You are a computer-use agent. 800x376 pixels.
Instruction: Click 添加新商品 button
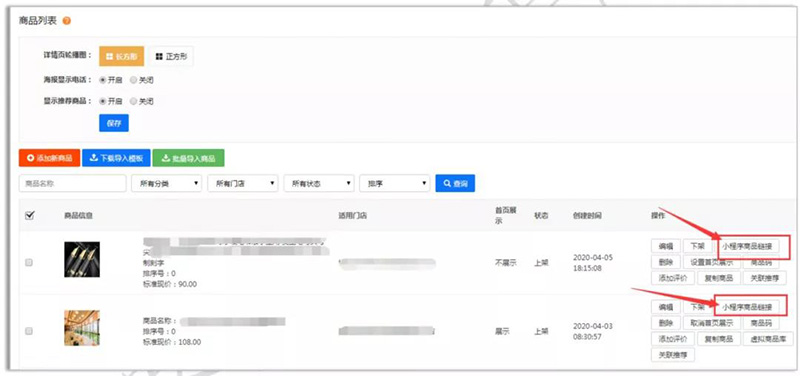[49, 158]
